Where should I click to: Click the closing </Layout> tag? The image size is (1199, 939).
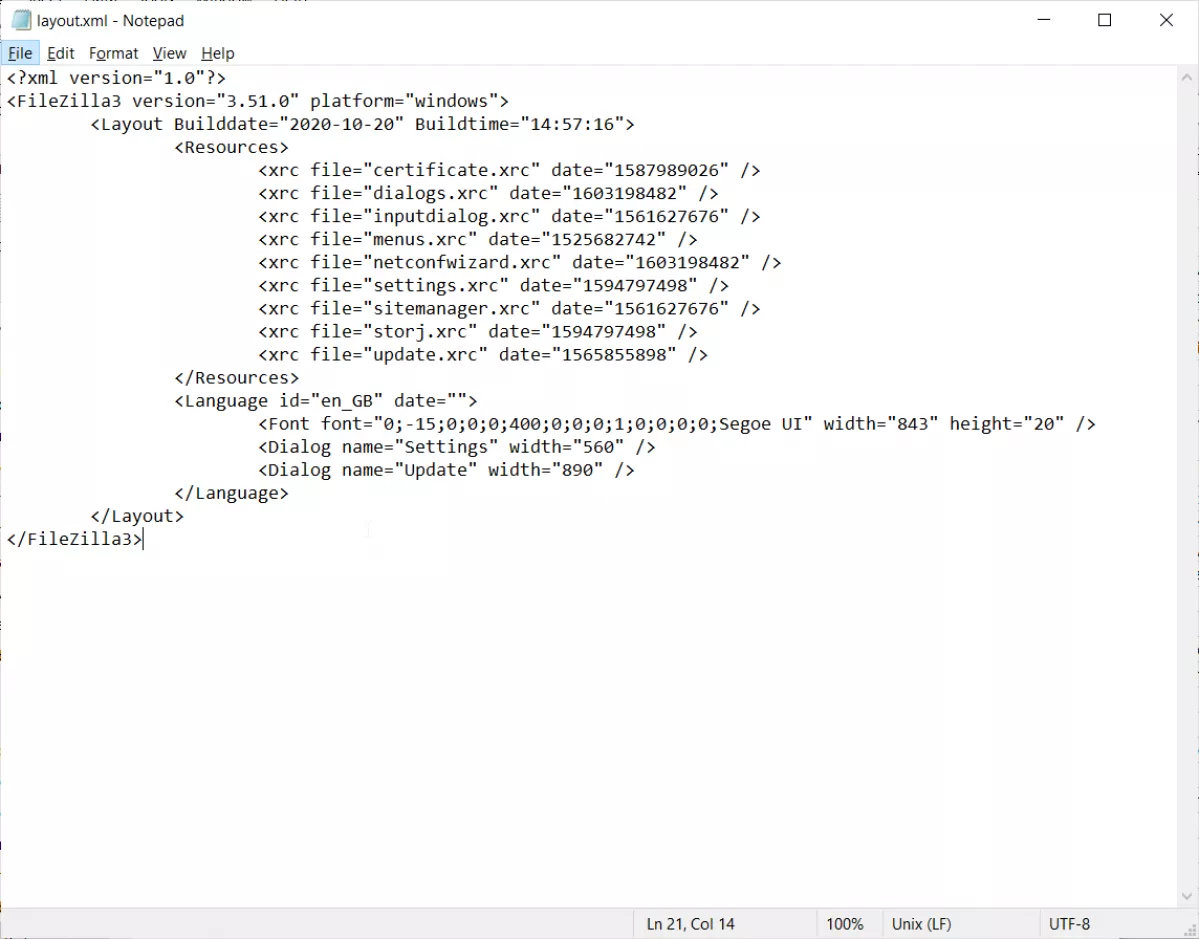click(x=137, y=516)
